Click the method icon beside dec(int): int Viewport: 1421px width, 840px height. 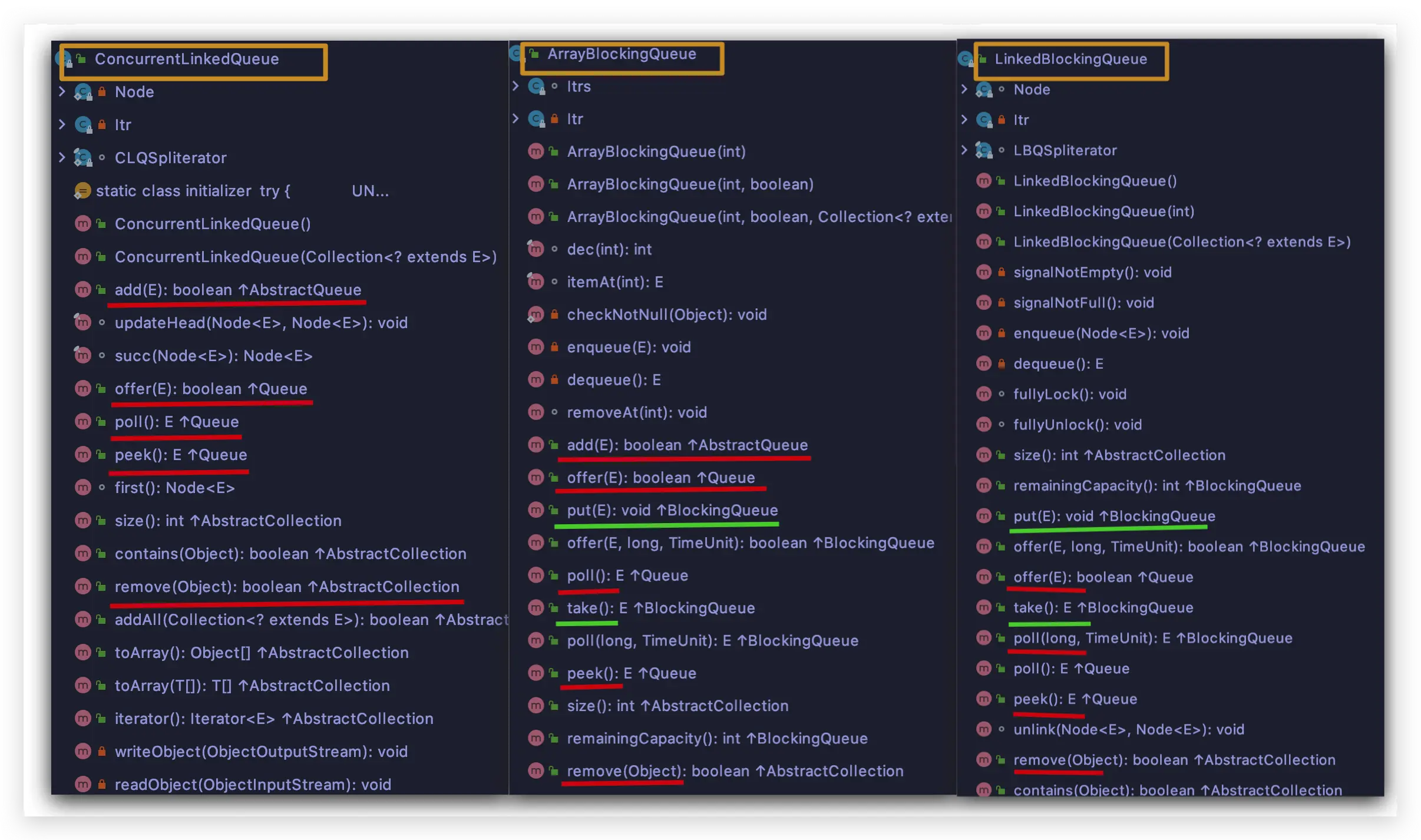[x=536, y=249]
